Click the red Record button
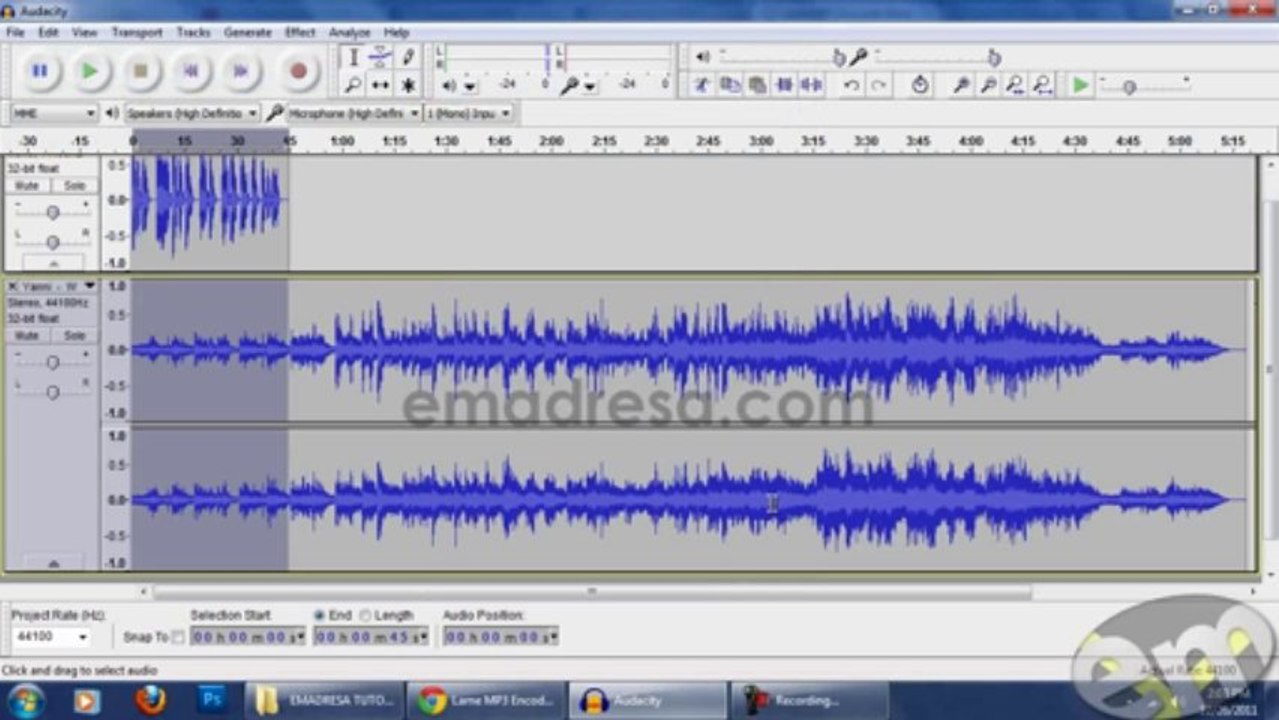1279x720 pixels. 298,71
